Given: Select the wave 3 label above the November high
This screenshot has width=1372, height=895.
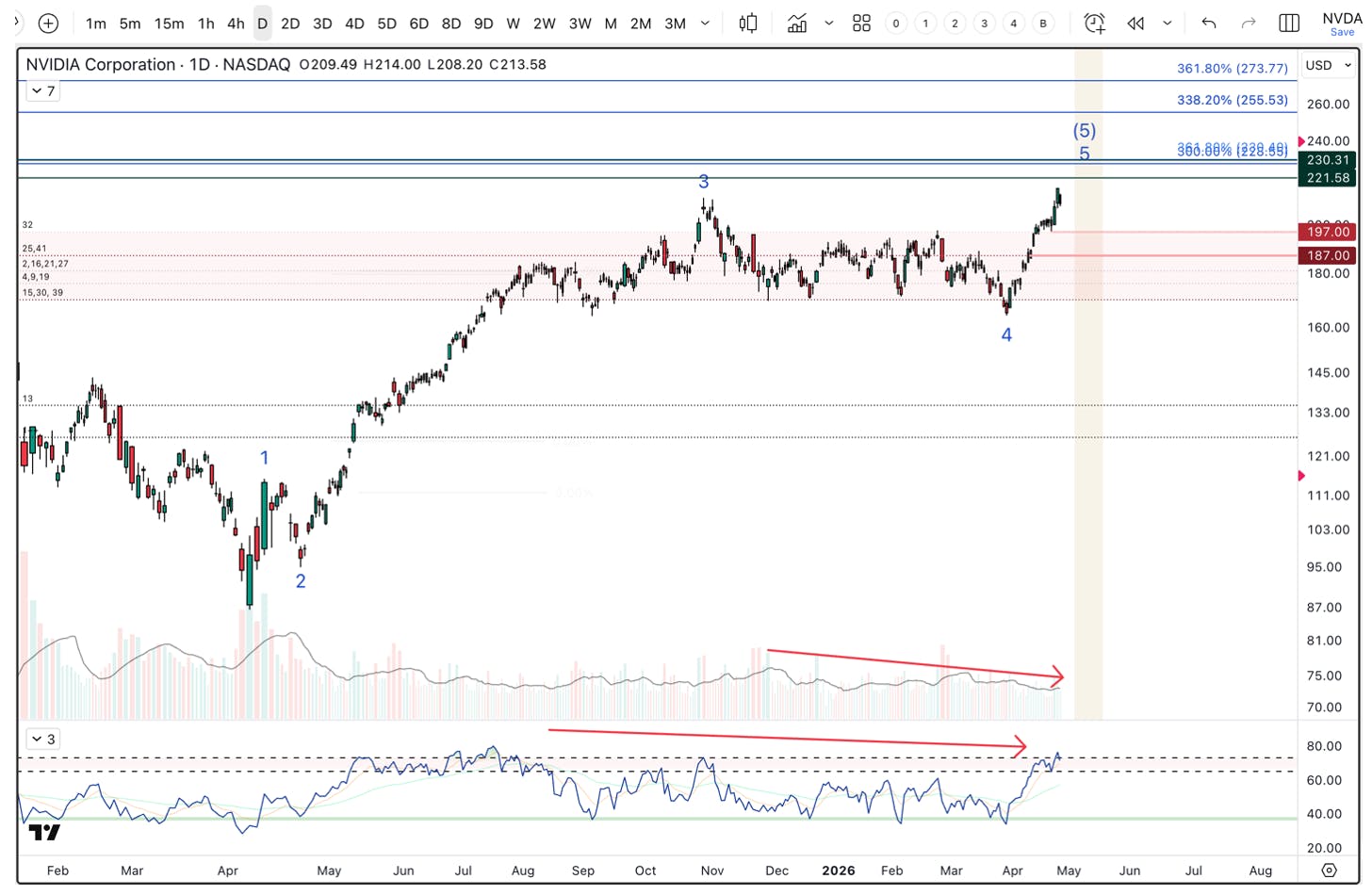Looking at the screenshot, I should click(x=703, y=181).
